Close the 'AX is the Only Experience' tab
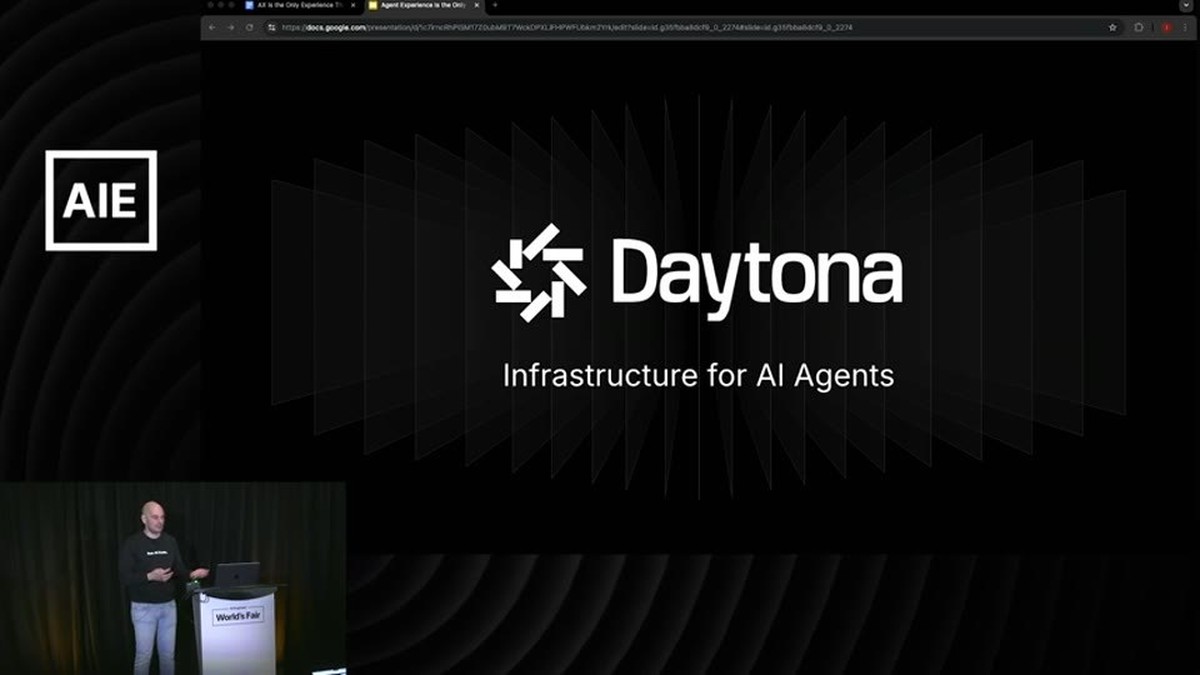This screenshot has width=1200, height=675. tap(353, 5)
